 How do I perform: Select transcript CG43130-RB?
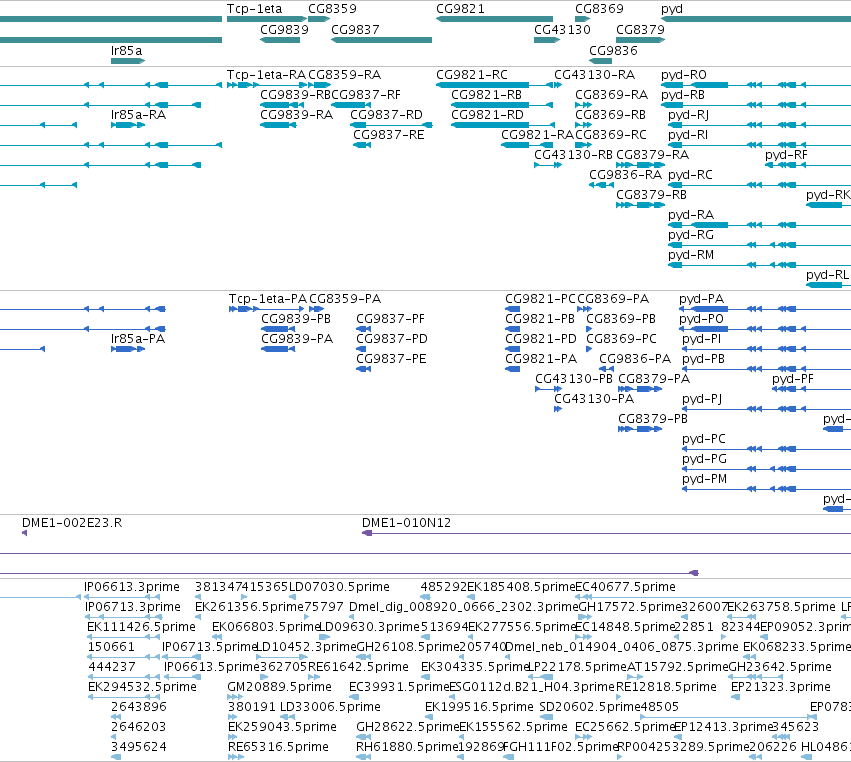tap(574, 155)
